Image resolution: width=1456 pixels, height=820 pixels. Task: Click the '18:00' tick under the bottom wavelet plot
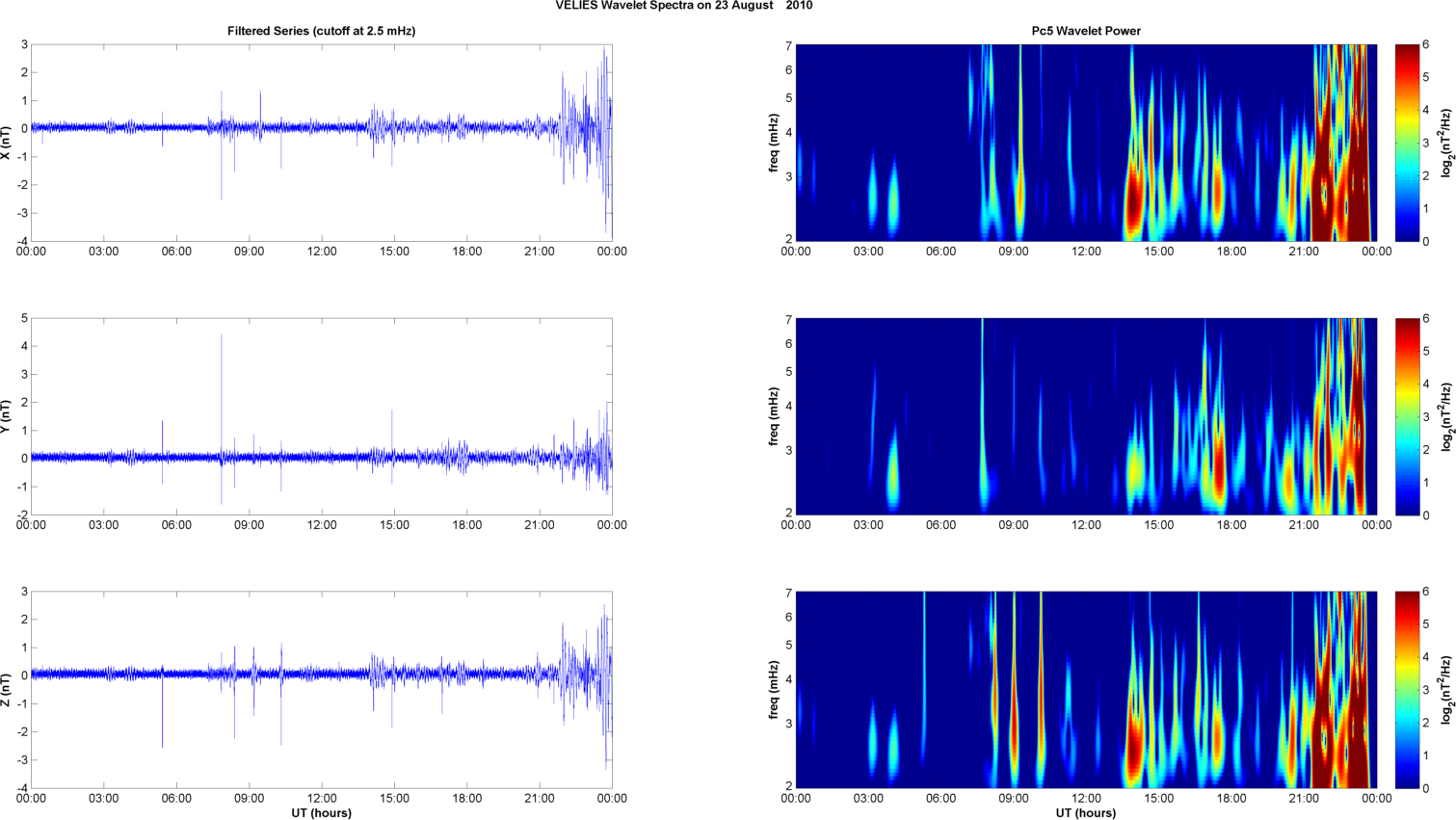click(1231, 798)
